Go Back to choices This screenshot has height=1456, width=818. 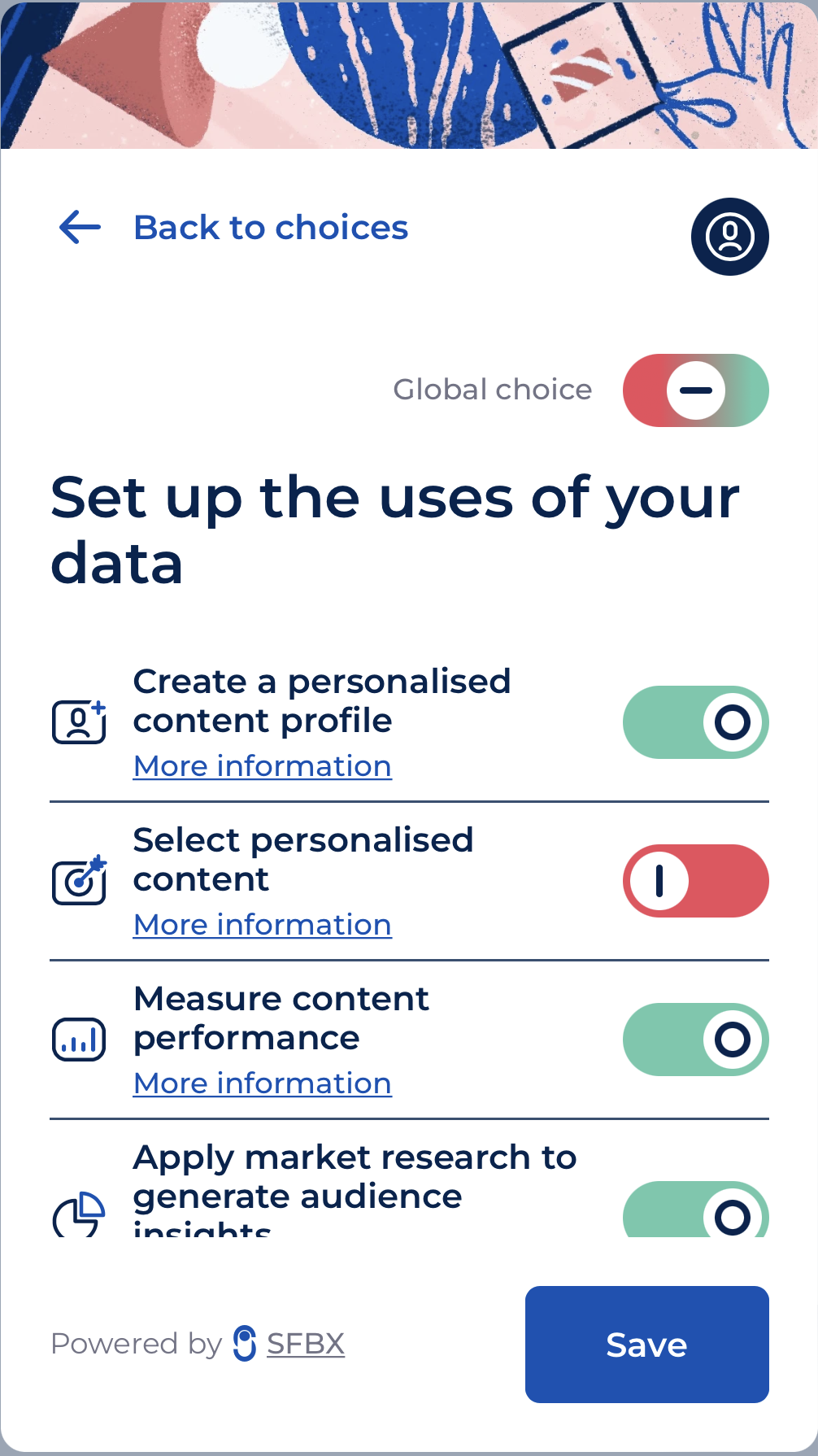(270, 228)
